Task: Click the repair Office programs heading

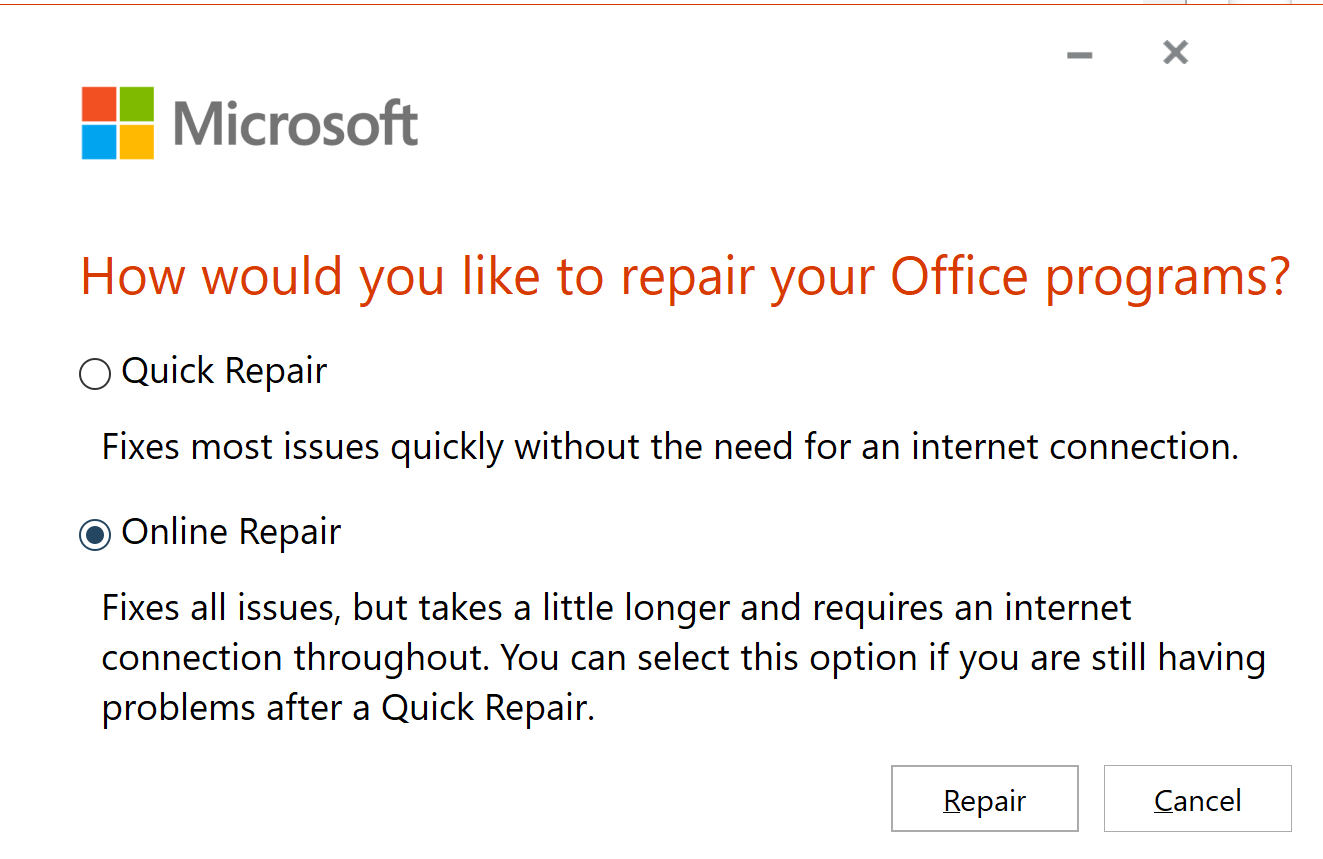Action: 684,277
